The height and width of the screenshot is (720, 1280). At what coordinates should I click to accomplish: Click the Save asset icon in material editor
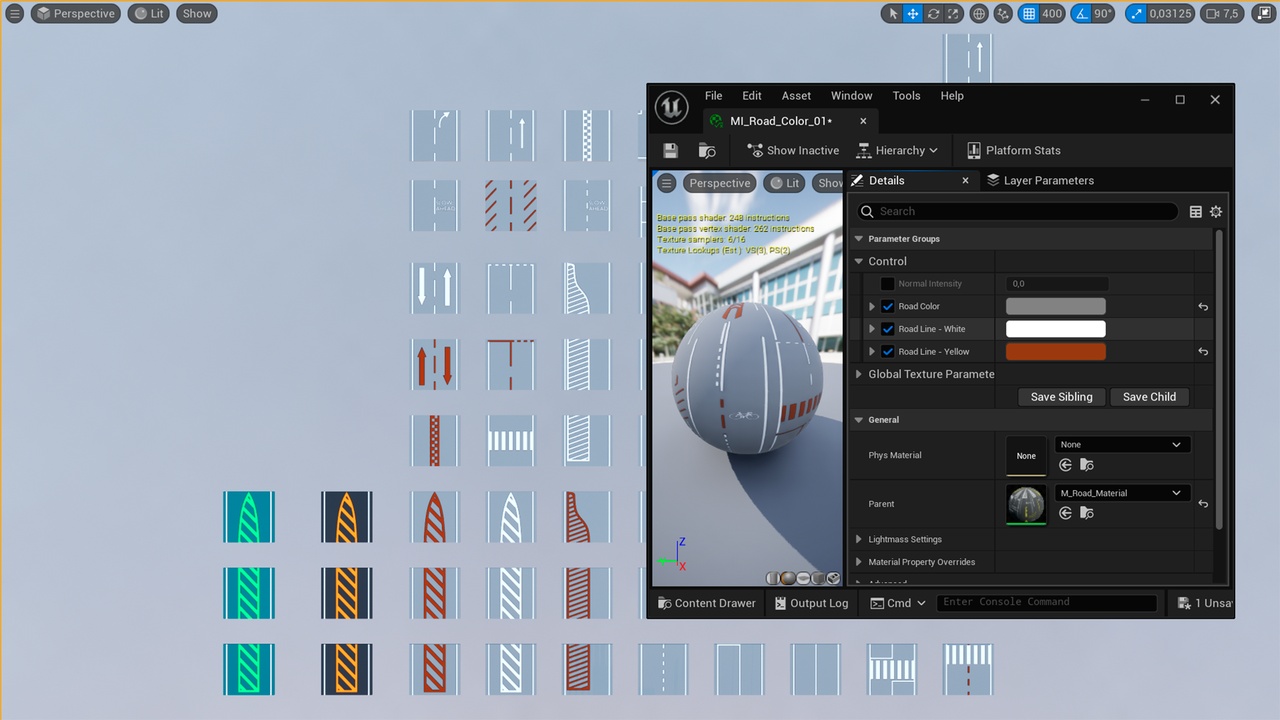click(x=671, y=150)
